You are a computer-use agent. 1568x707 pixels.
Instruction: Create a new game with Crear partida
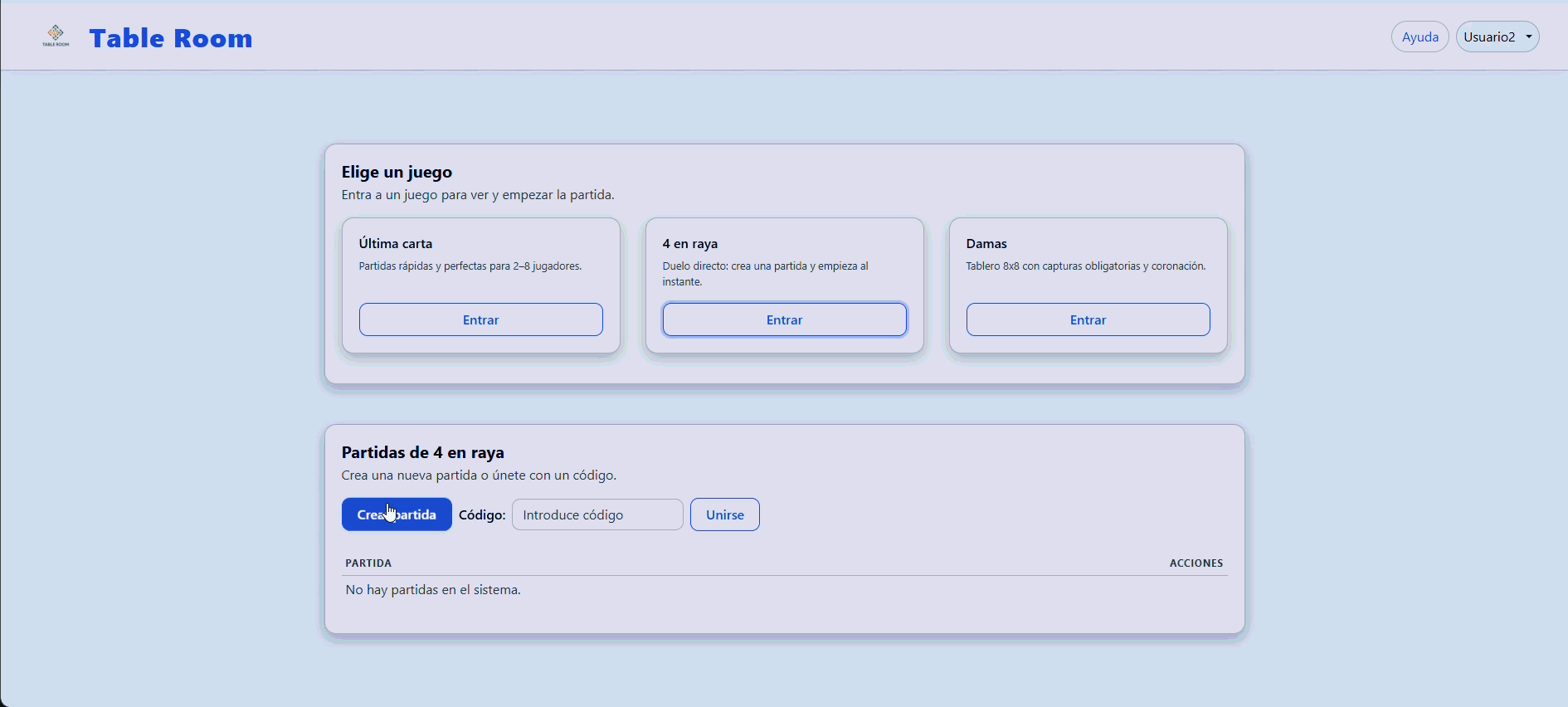pos(397,514)
